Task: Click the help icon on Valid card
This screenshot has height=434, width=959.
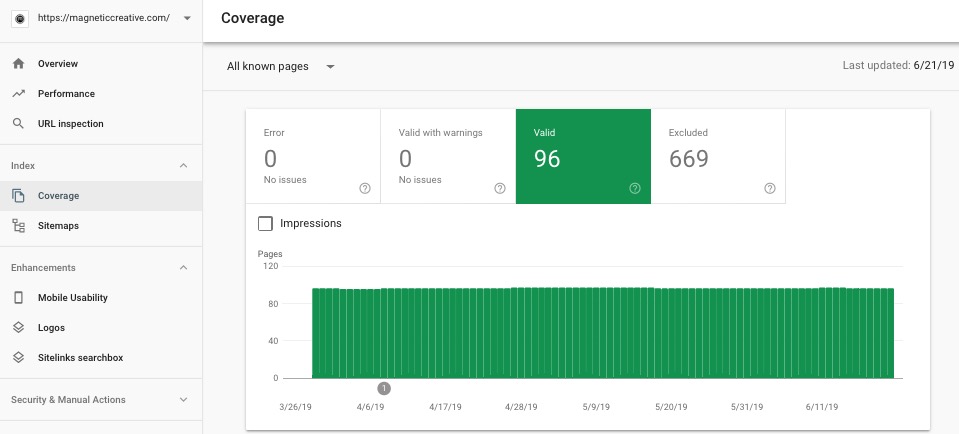Action: pyautogui.click(x=635, y=188)
